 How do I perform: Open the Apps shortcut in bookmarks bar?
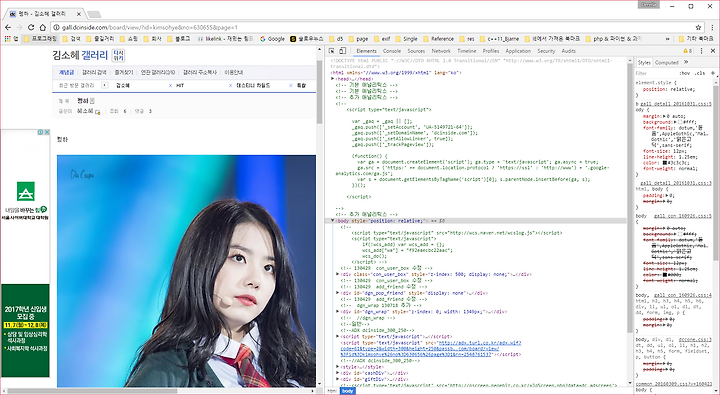11,39
